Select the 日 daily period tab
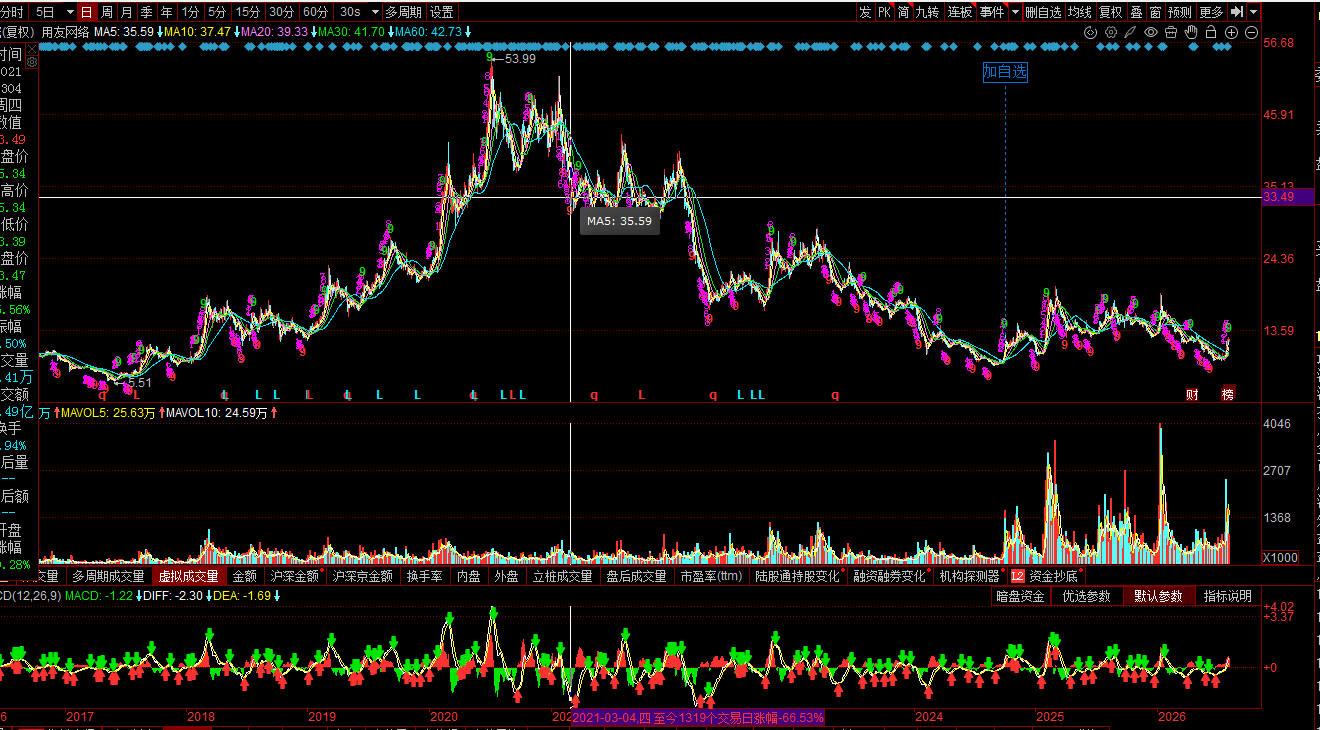This screenshot has width=1320, height=730. coord(86,12)
